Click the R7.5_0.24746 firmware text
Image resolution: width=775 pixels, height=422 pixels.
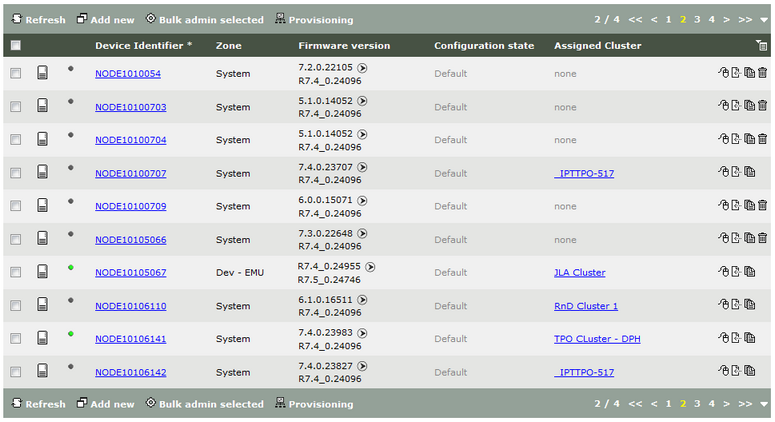[329, 280]
